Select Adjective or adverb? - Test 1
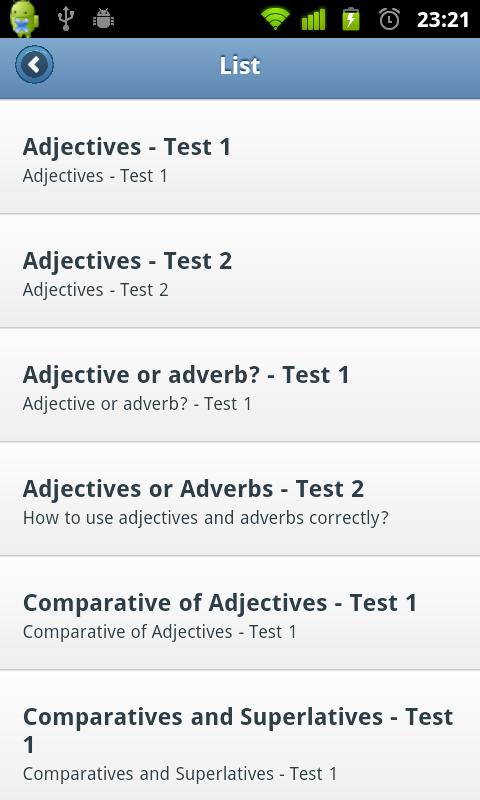The width and height of the screenshot is (480, 800). pos(240,385)
